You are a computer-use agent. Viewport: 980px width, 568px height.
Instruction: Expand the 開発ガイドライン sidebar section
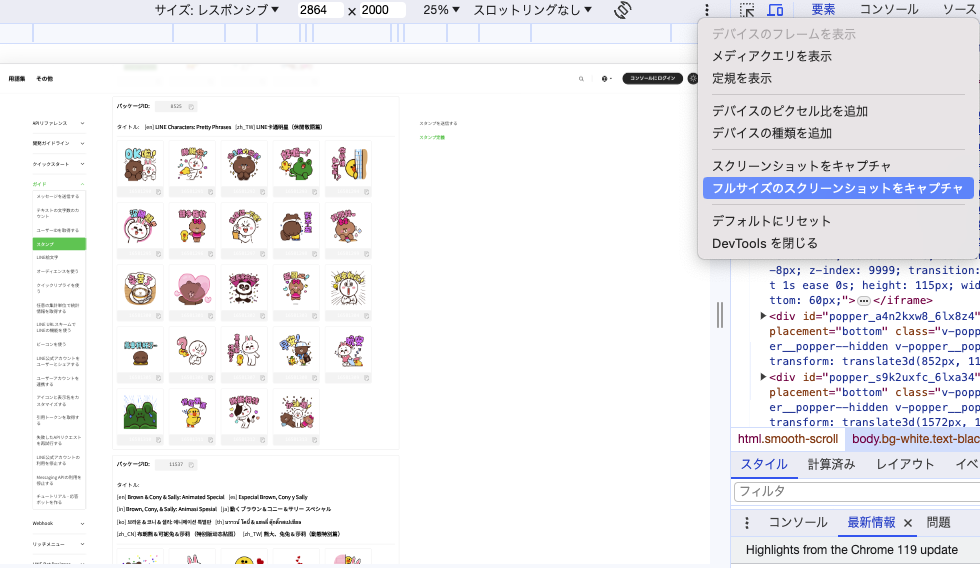59,143
